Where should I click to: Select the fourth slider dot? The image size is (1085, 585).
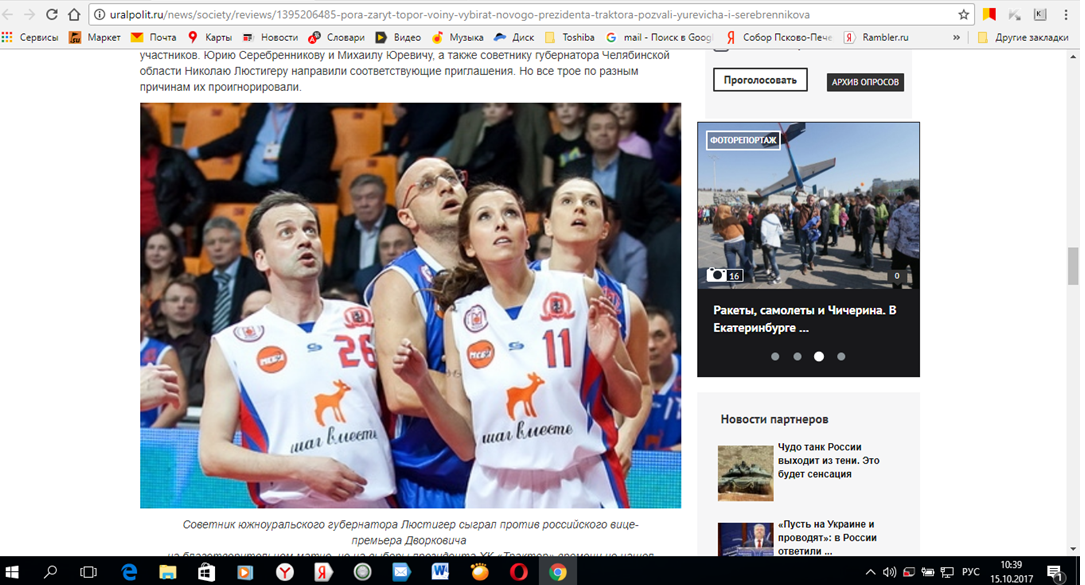(x=841, y=357)
